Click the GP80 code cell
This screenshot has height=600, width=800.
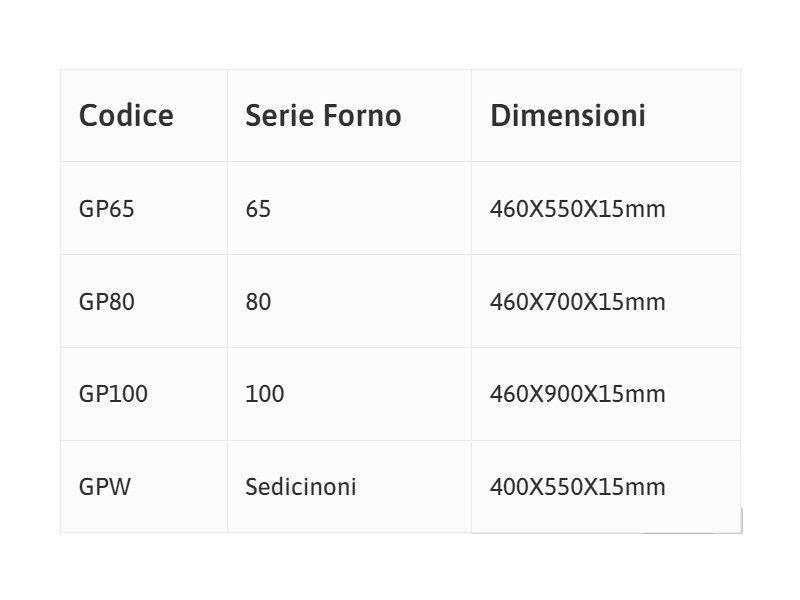(x=106, y=302)
